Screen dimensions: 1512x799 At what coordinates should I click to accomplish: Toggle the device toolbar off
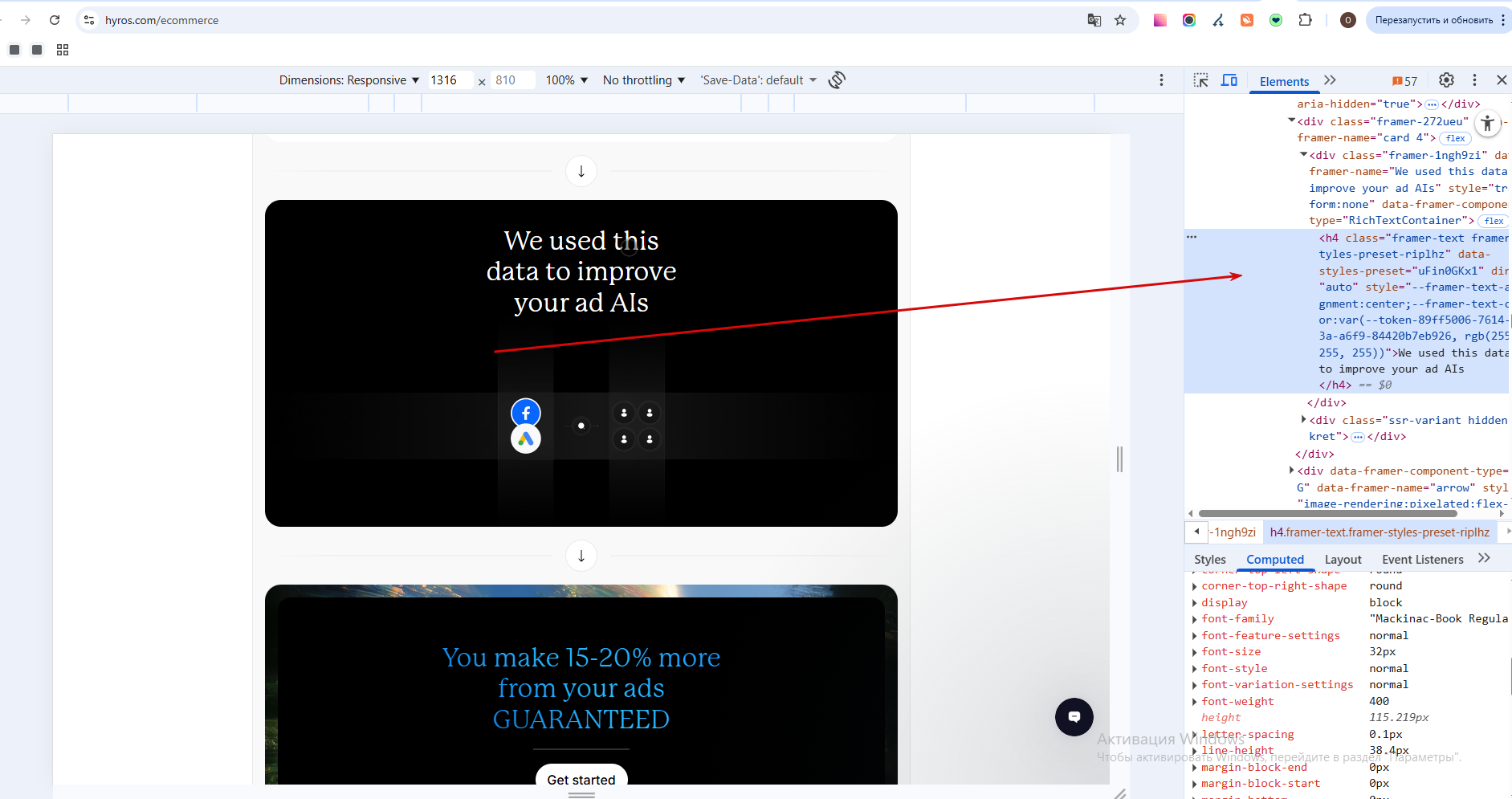pos(1229,80)
